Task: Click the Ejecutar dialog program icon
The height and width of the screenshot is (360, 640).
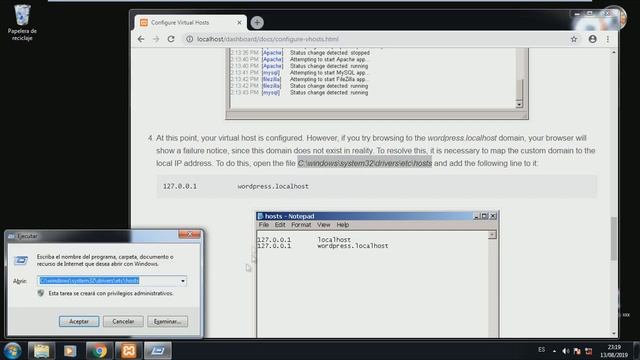Action: pyautogui.click(x=21, y=260)
